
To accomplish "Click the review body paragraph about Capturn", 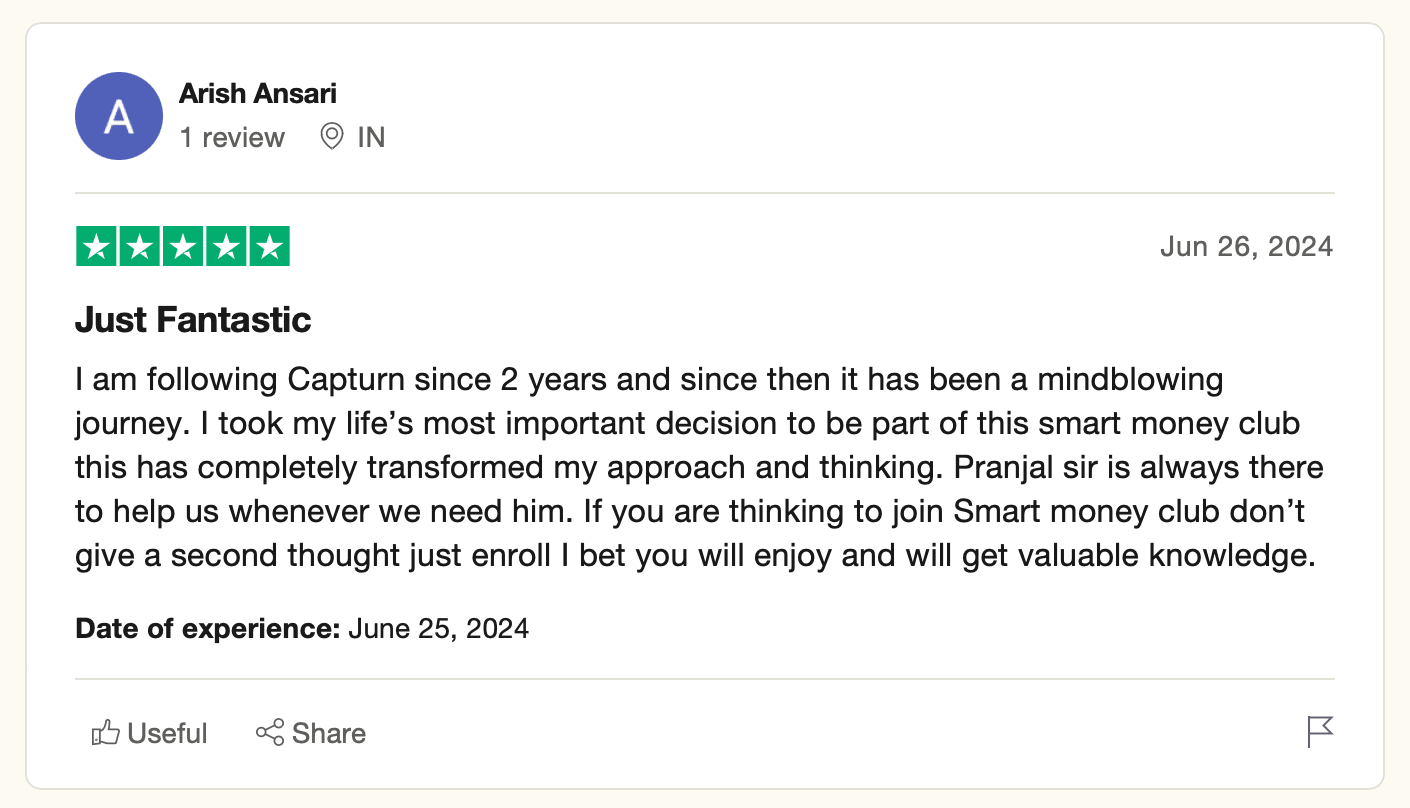I will (x=700, y=467).
